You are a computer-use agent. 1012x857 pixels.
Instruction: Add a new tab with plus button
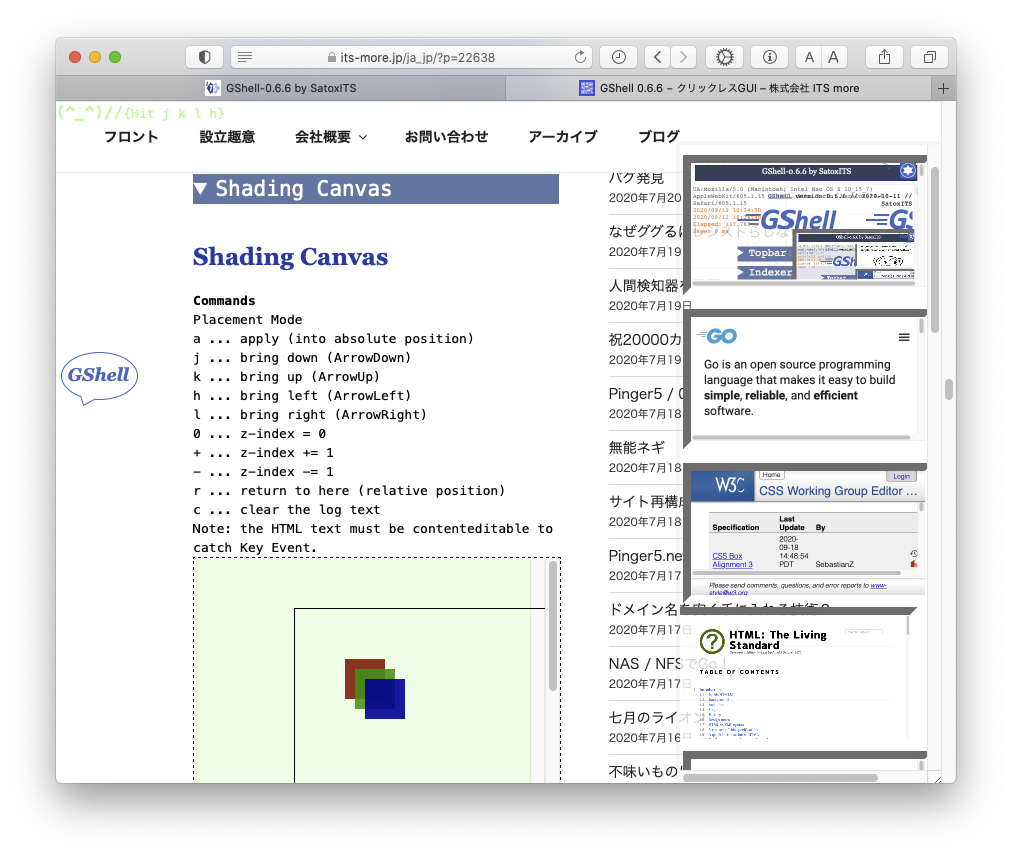point(943,88)
